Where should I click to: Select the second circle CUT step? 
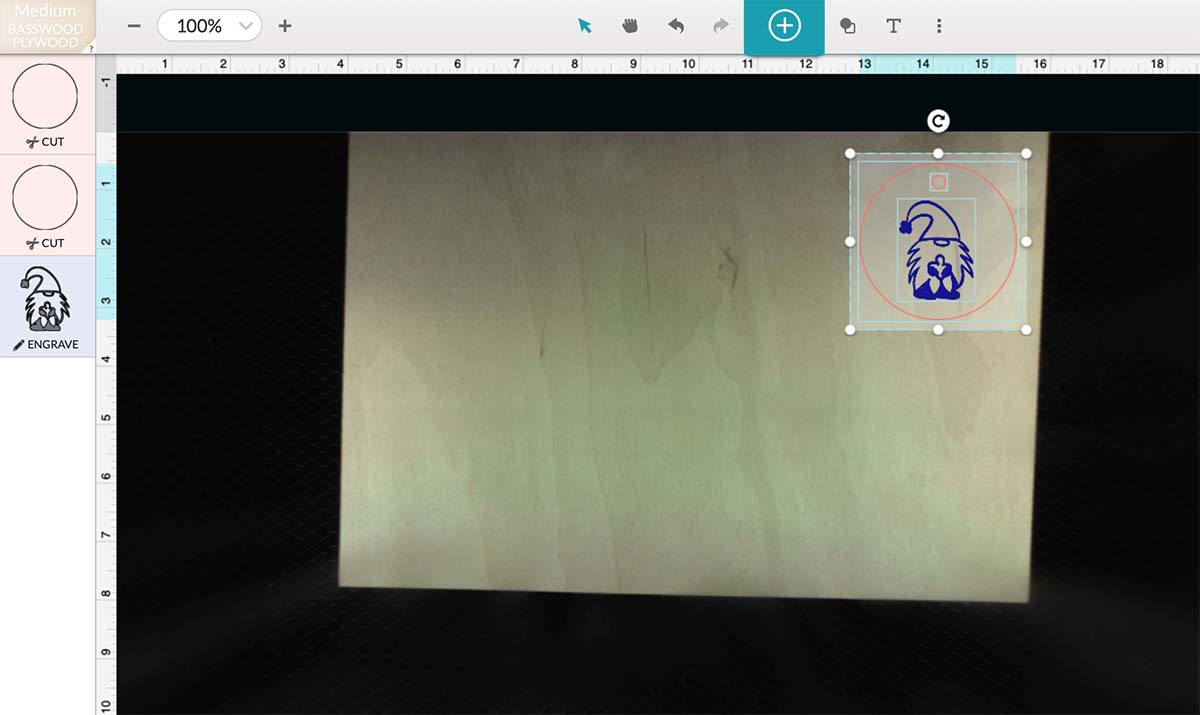tap(47, 205)
